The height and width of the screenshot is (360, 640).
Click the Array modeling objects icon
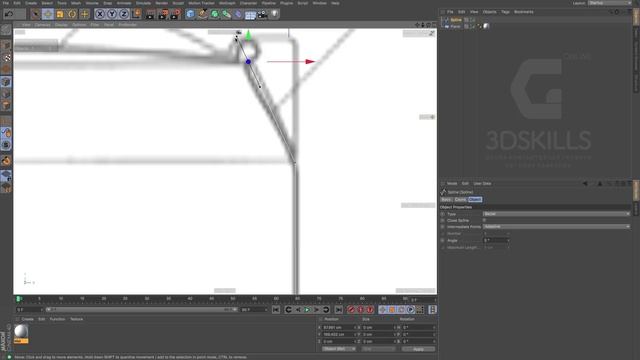point(226,14)
